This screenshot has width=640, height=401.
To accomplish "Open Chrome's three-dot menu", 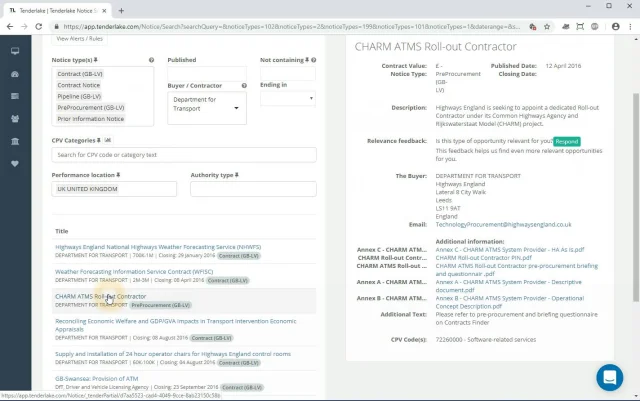I will click(627, 28).
